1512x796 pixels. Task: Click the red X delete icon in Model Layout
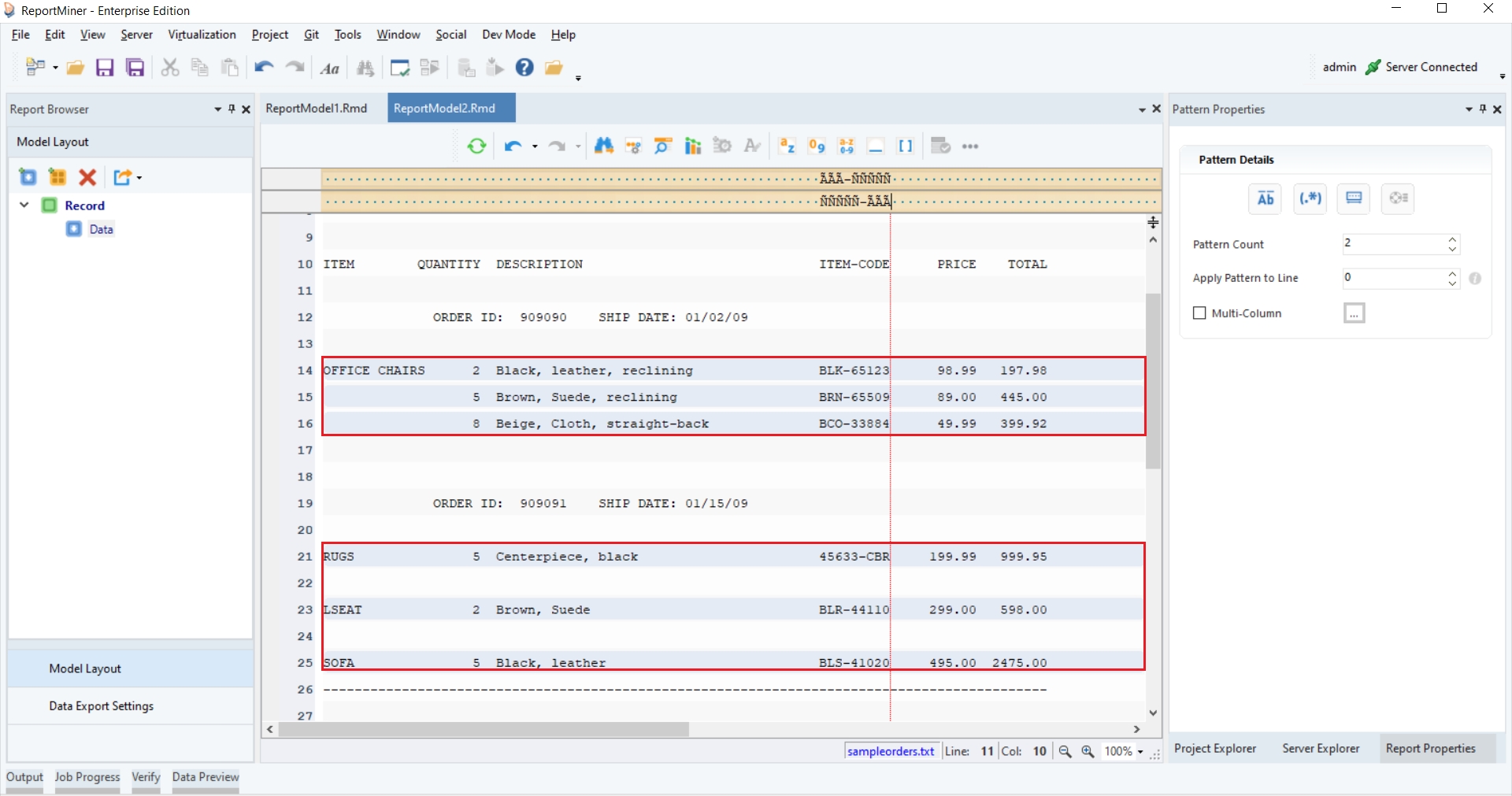[87, 177]
